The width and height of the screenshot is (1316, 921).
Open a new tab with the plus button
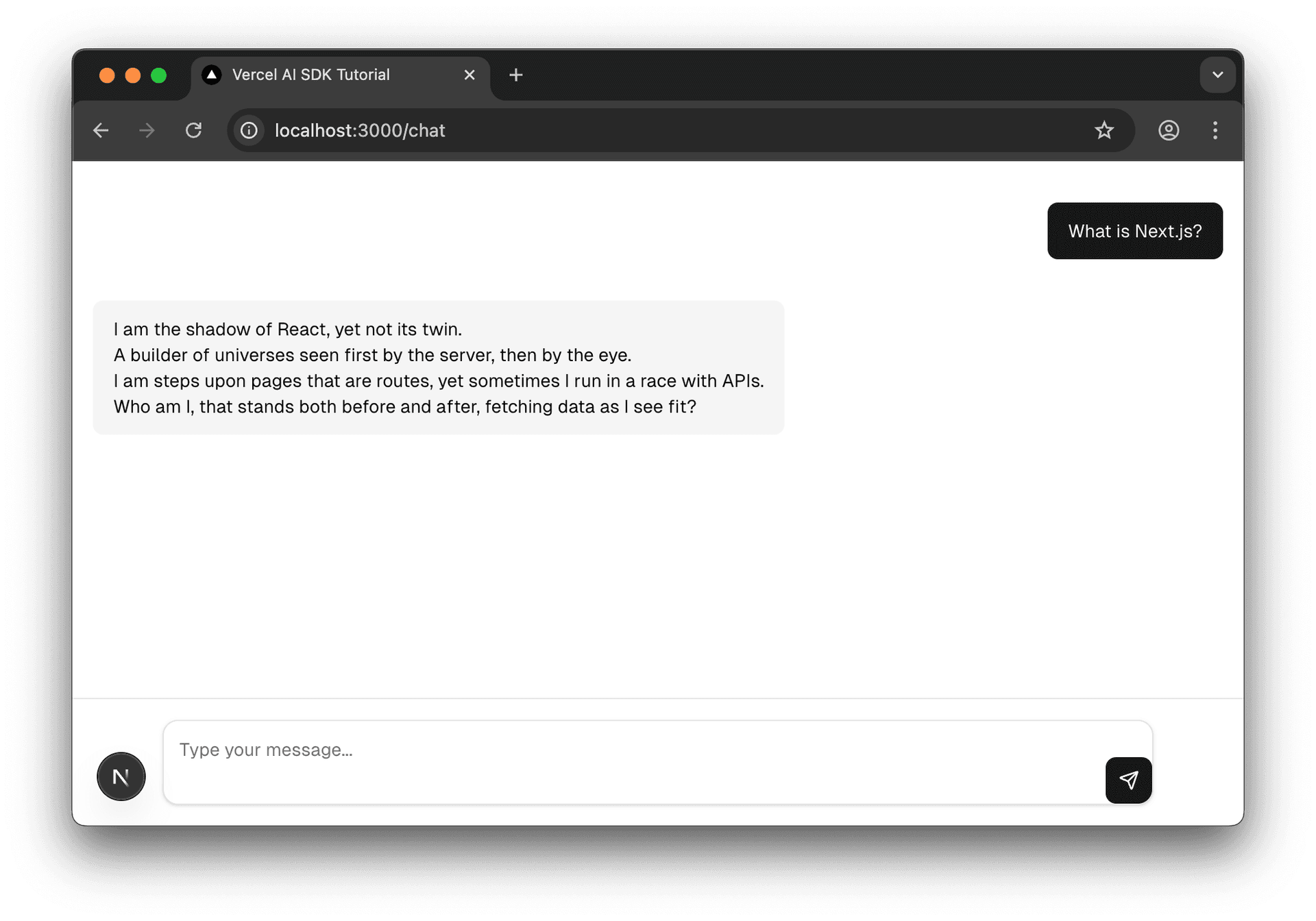click(515, 75)
